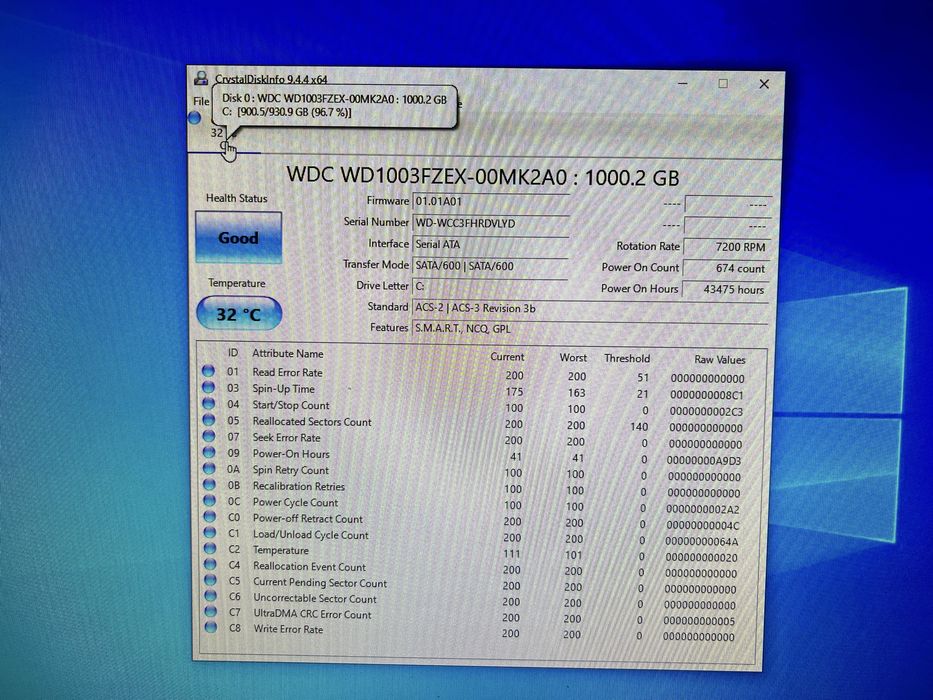The width and height of the screenshot is (933, 700).
Task: Click the Power On Count 674 value
Action: coord(727,268)
